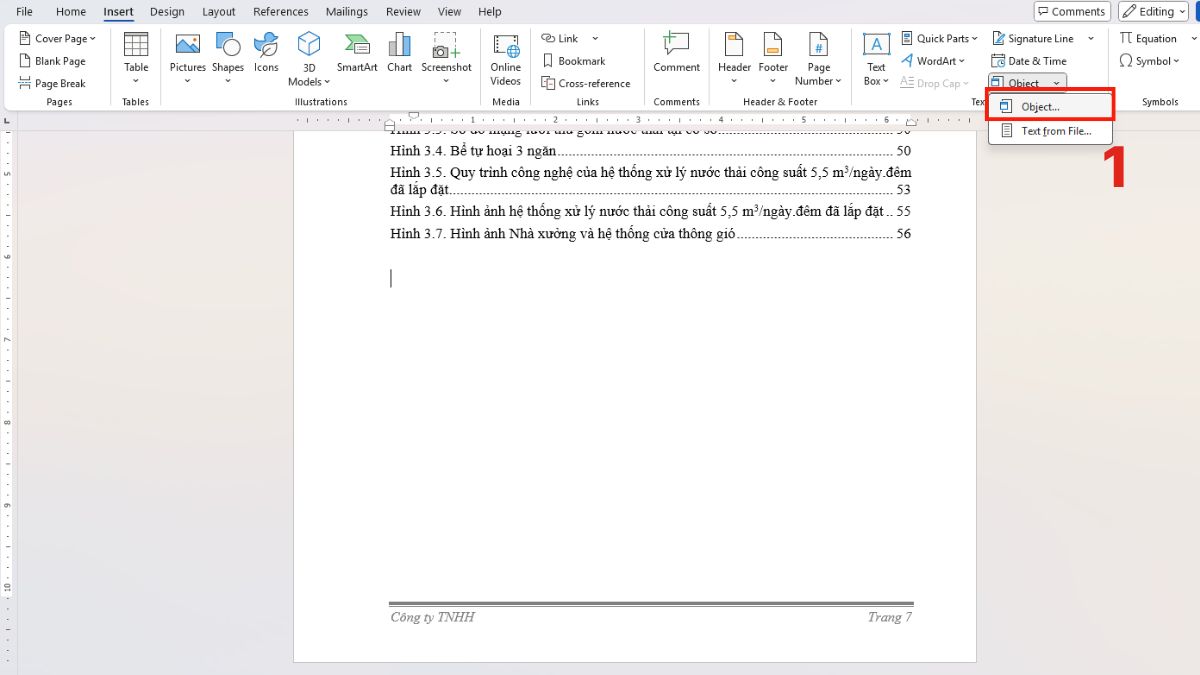Open the Mailings ribbon tab
The image size is (1200, 675).
pyautogui.click(x=346, y=11)
